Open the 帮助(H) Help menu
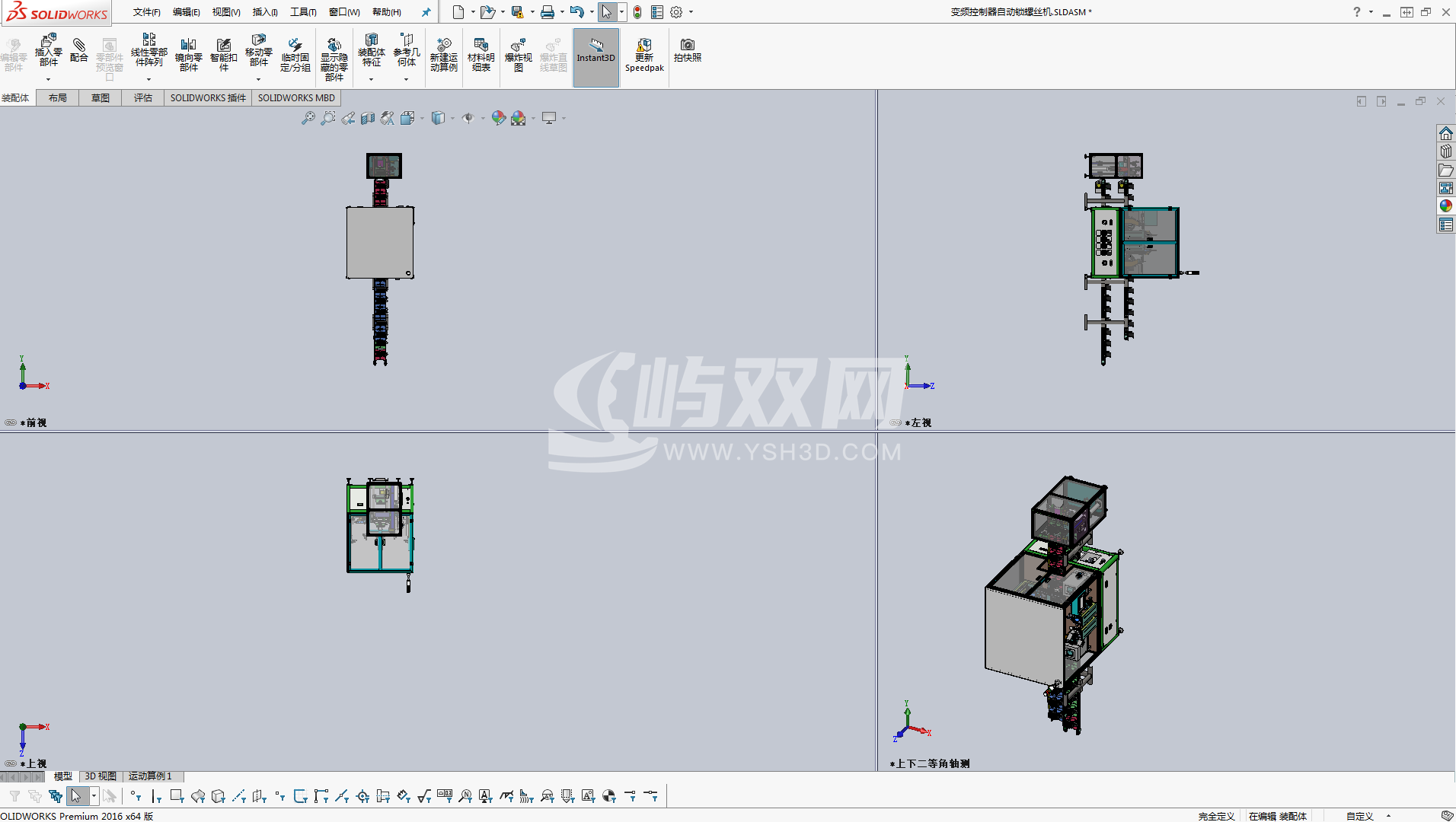The image size is (1456, 822). 387,12
